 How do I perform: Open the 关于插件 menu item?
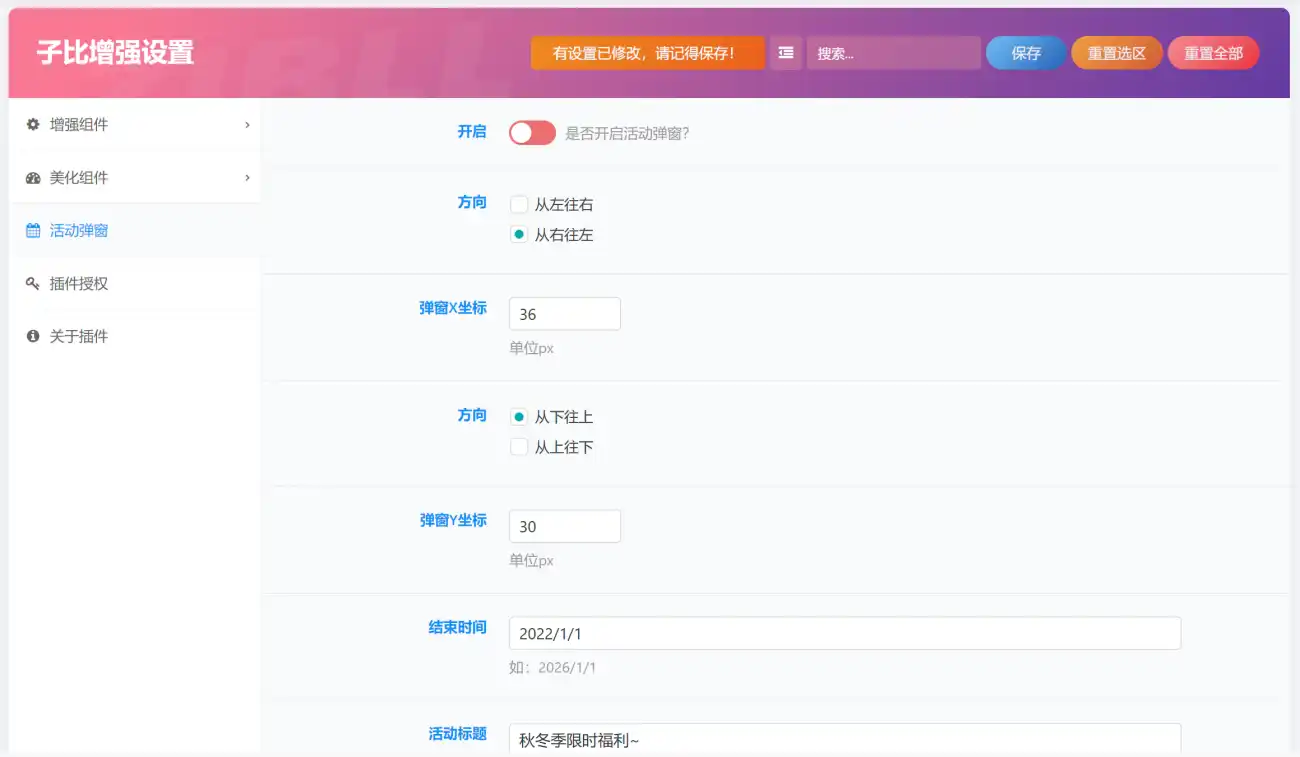click(79, 337)
